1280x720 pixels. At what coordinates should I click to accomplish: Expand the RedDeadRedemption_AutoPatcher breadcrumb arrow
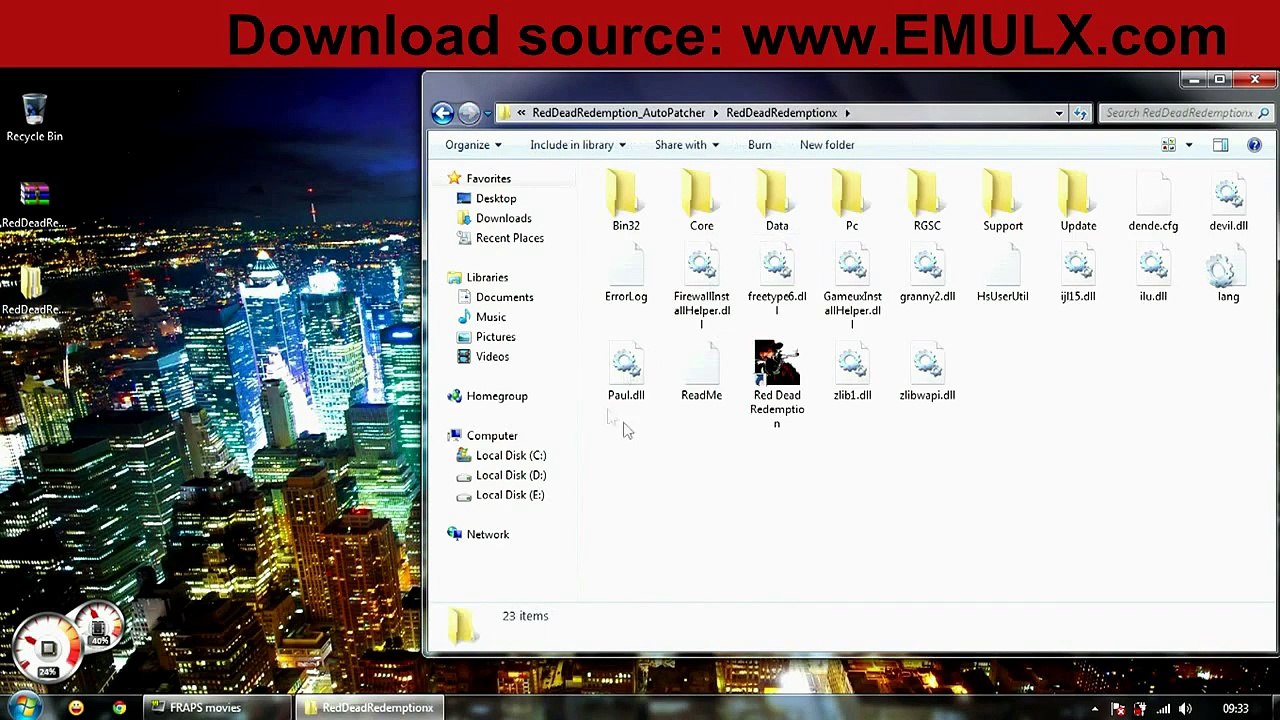(715, 113)
